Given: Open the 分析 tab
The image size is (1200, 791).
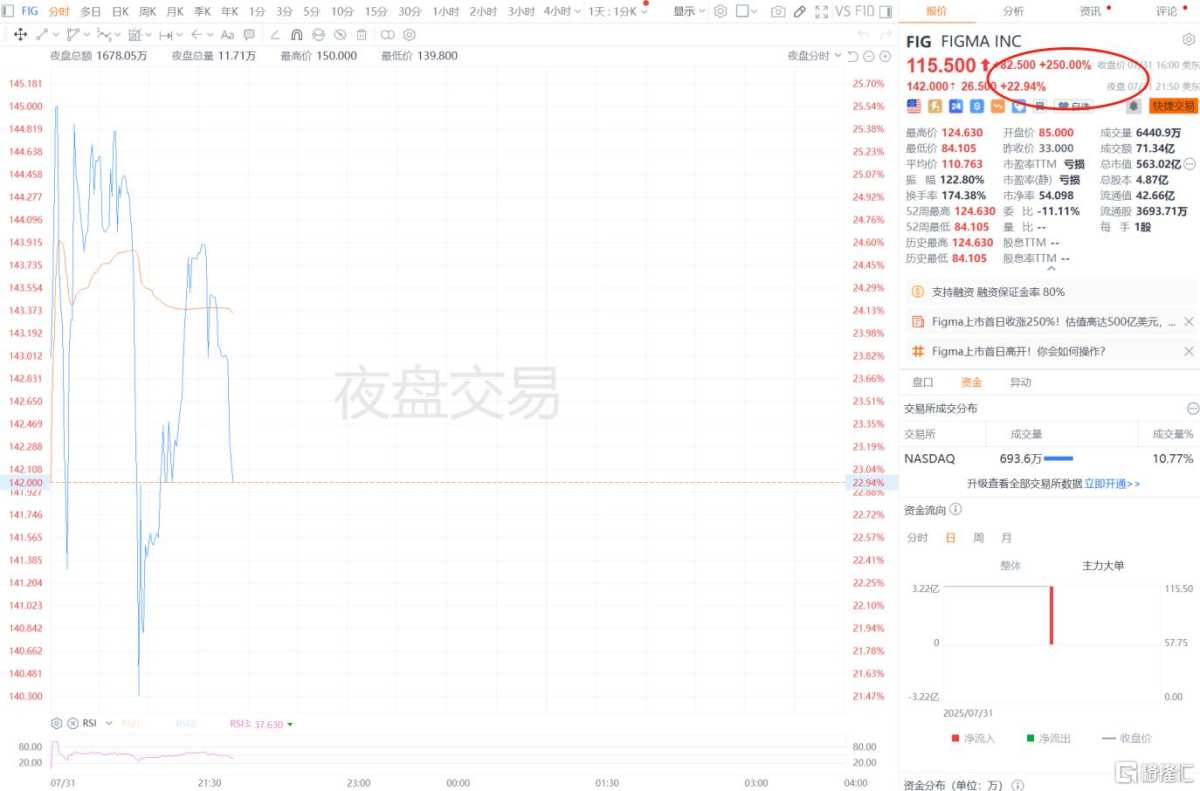Looking at the screenshot, I should [1013, 11].
